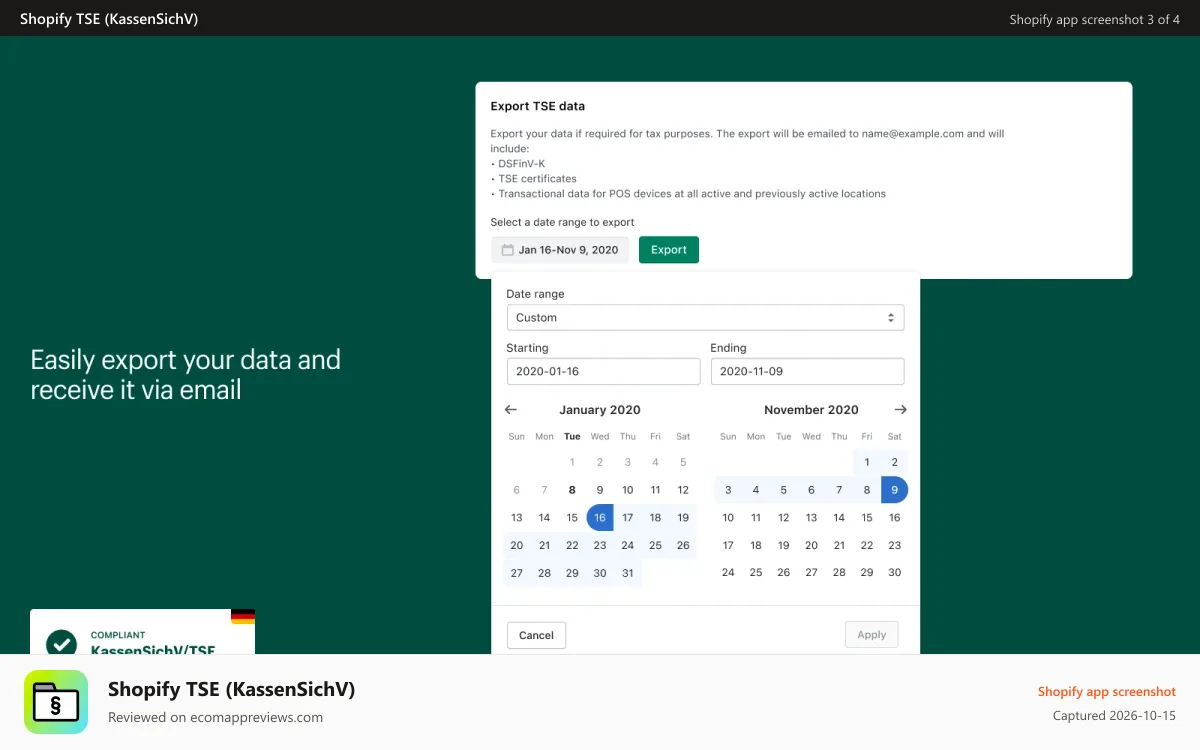Click the German flag icon
The width and height of the screenshot is (1200, 750).
click(x=243, y=617)
